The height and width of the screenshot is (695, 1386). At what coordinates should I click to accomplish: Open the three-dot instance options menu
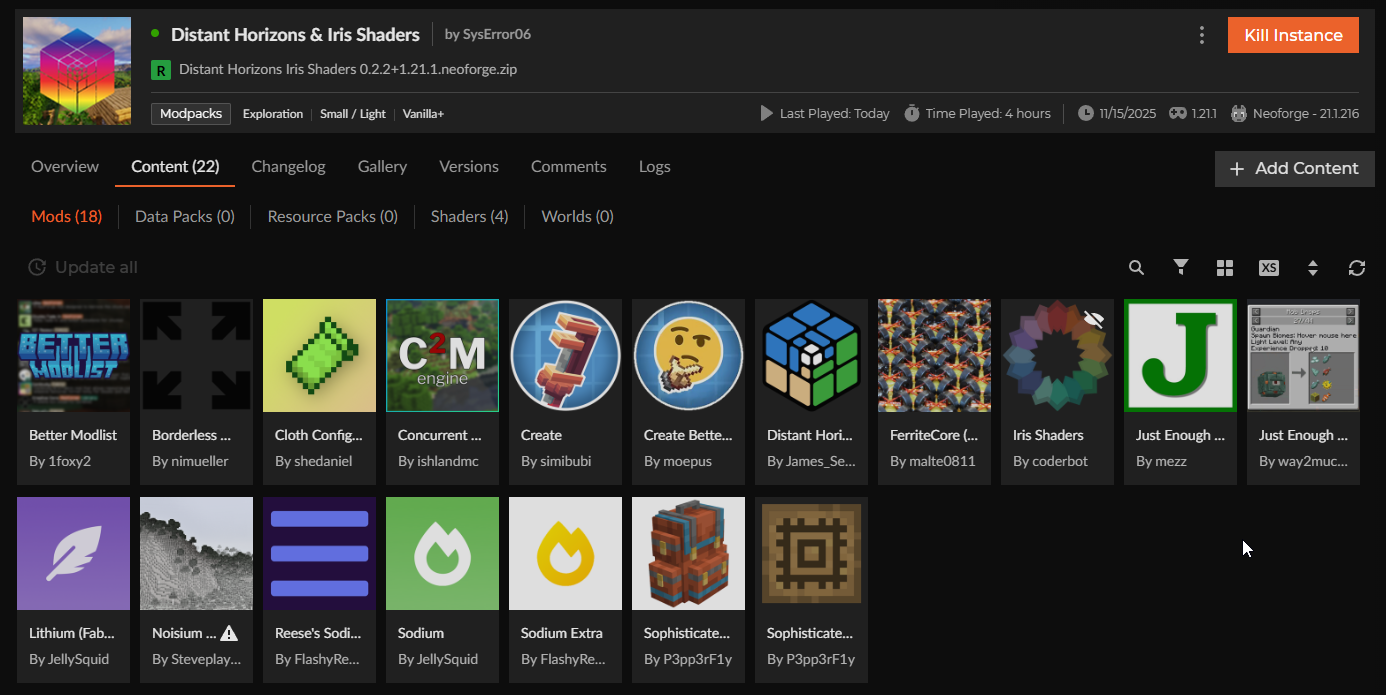pyautogui.click(x=1202, y=35)
